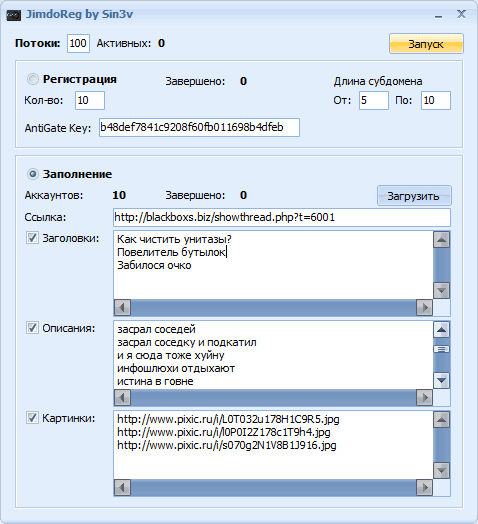Click the Описания vertical scrollbar thumb
The height and width of the screenshot is (524, 478).
click(441, 349)
